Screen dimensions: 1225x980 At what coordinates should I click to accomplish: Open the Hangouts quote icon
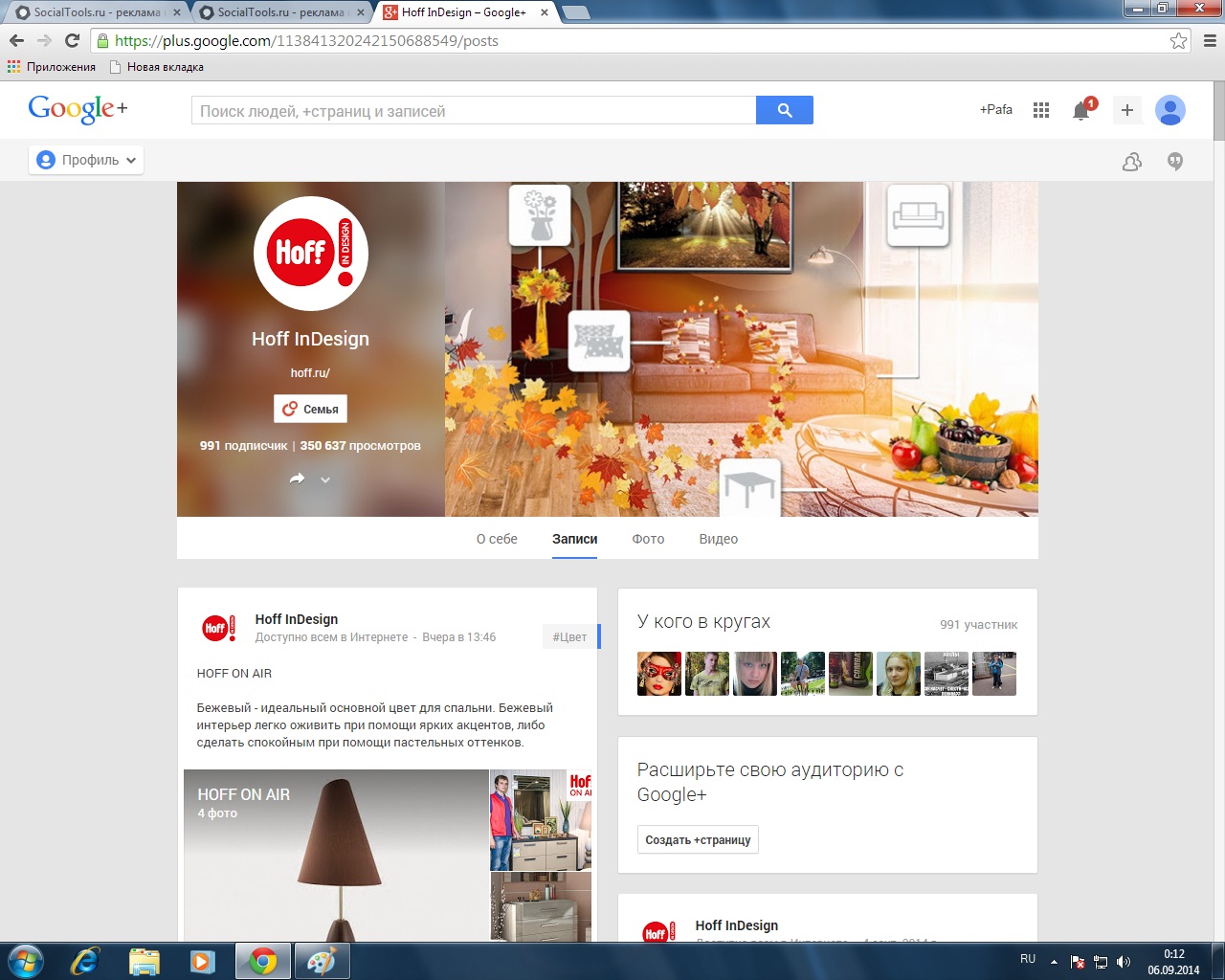(x=1175, y=162)
